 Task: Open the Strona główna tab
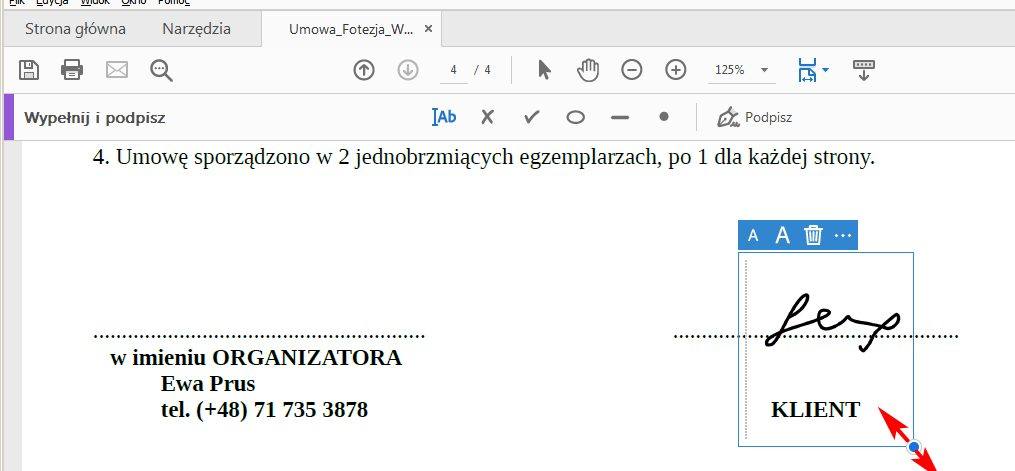(x=69, y=29)
